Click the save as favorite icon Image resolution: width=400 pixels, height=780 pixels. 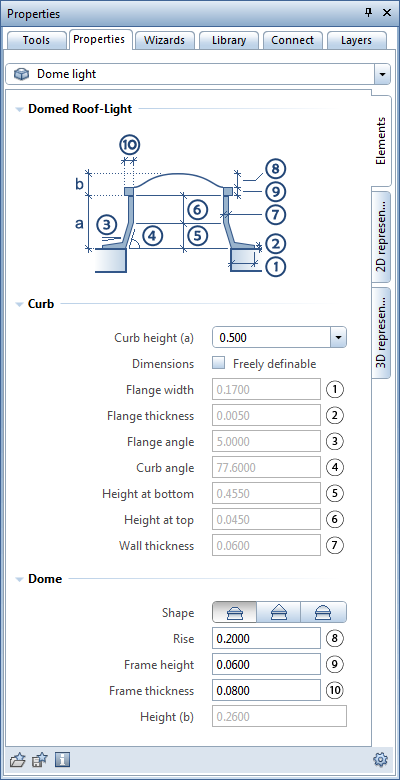tap(40, 760)
